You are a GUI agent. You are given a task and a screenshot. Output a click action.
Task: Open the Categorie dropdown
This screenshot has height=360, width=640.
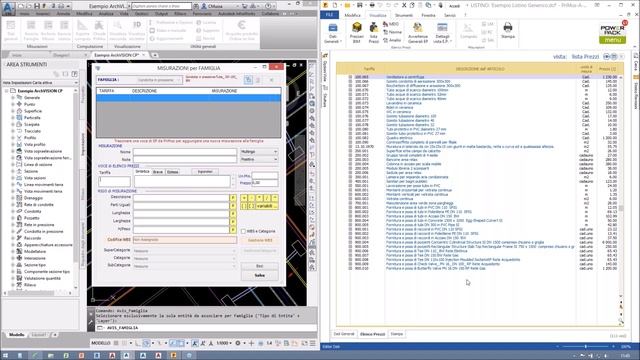tap(184, 258)
